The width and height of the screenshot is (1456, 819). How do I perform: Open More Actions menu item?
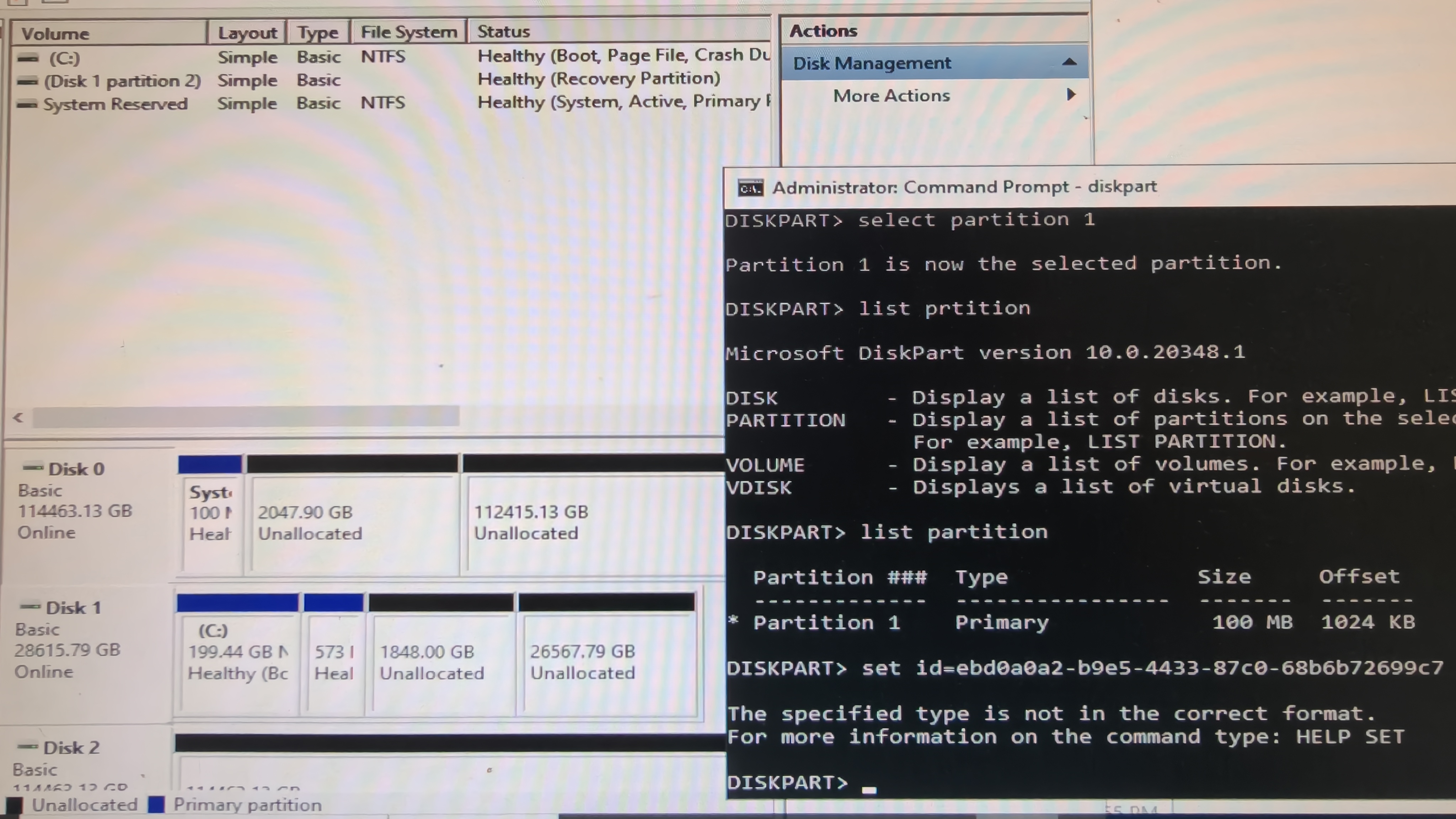pyautogui.click(x=892, y=96)
